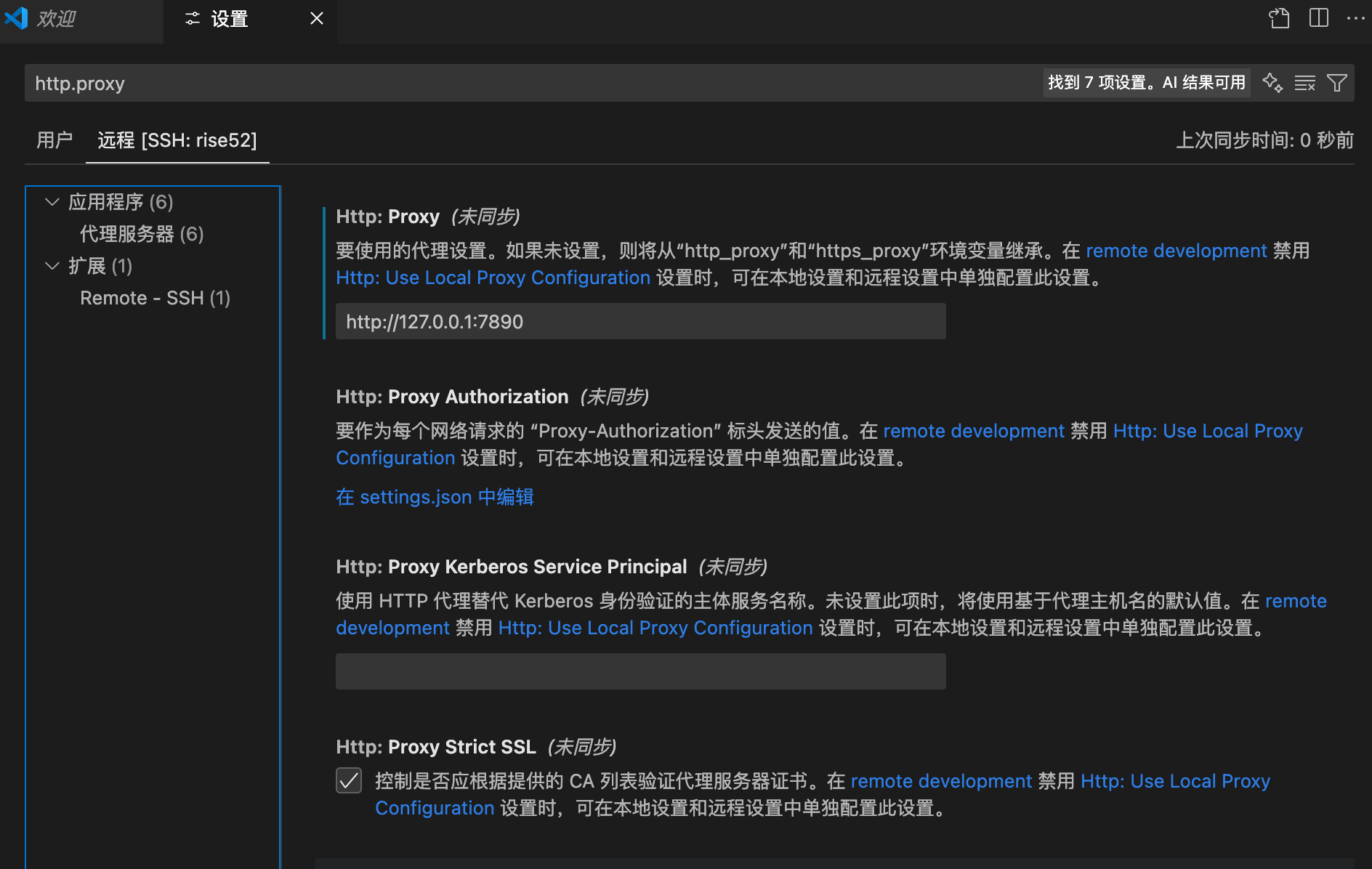Clear the settings search input
This screenshot has width=1372, height=869.
click(x=1305, y=83)
